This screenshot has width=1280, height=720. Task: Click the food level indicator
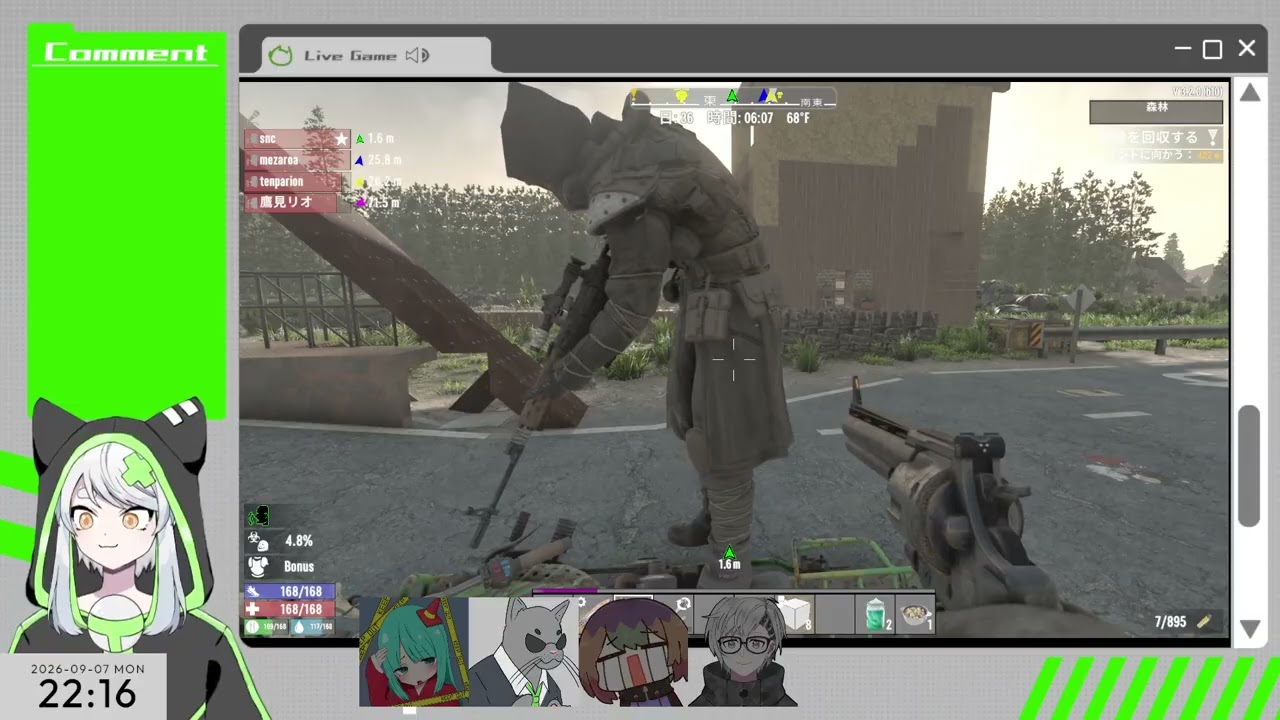coord(266,627)
